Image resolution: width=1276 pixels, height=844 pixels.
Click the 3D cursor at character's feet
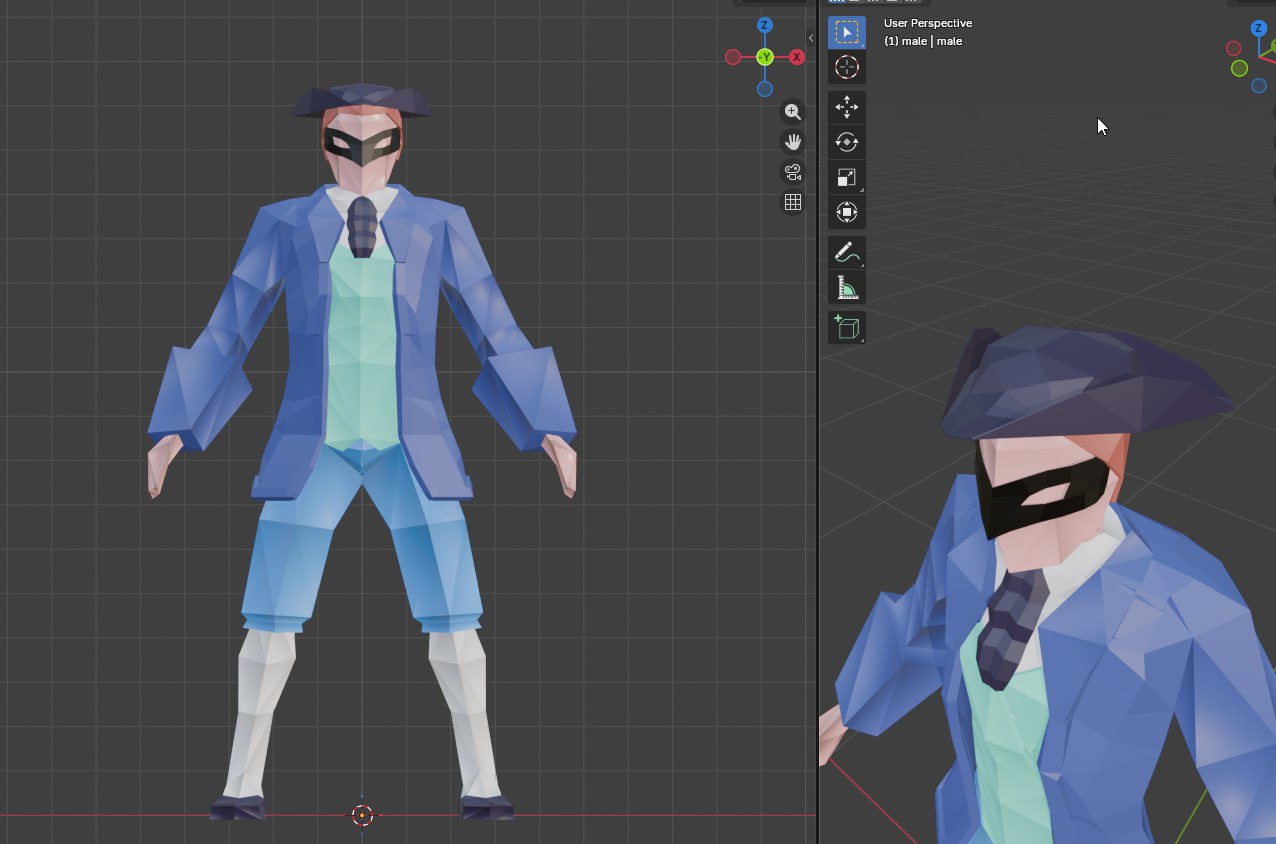[x=362, y=815]
